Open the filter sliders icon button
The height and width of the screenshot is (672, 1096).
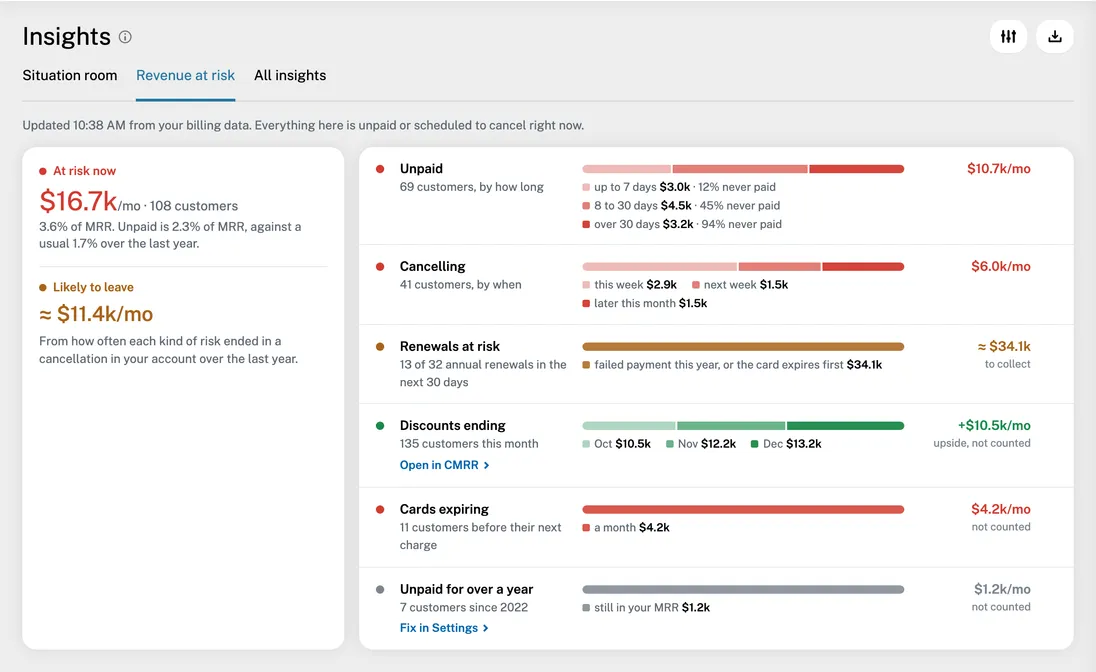(x=1008, y=36)
